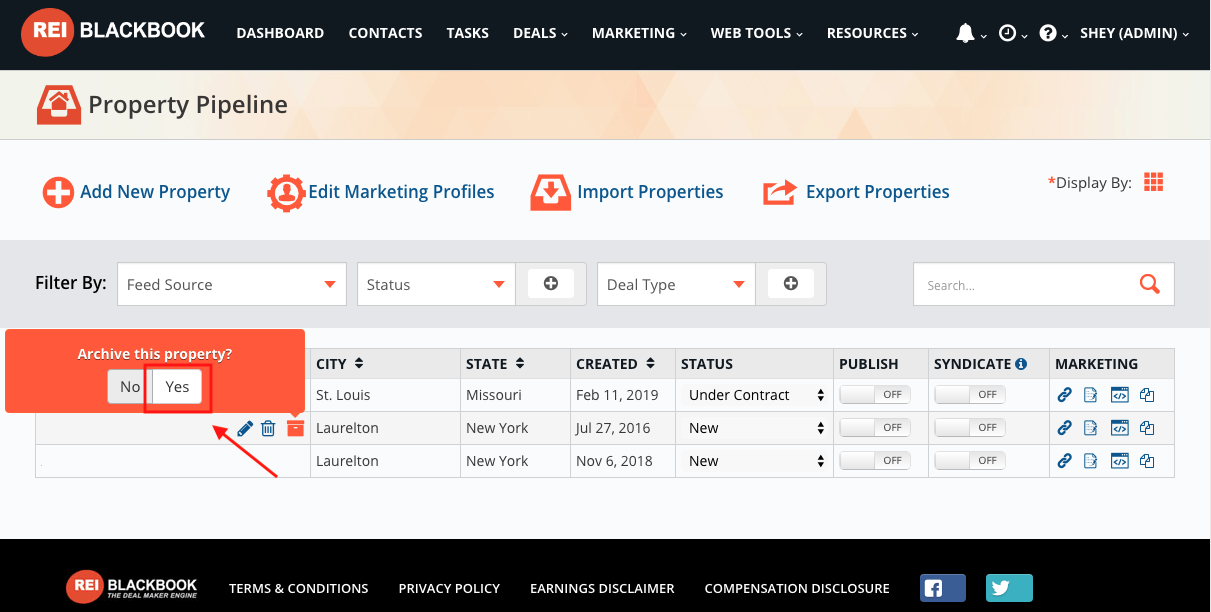Click Add New Property
Image resolution: width=1211 pixels, height=612 pixels.
coord(136,192)
